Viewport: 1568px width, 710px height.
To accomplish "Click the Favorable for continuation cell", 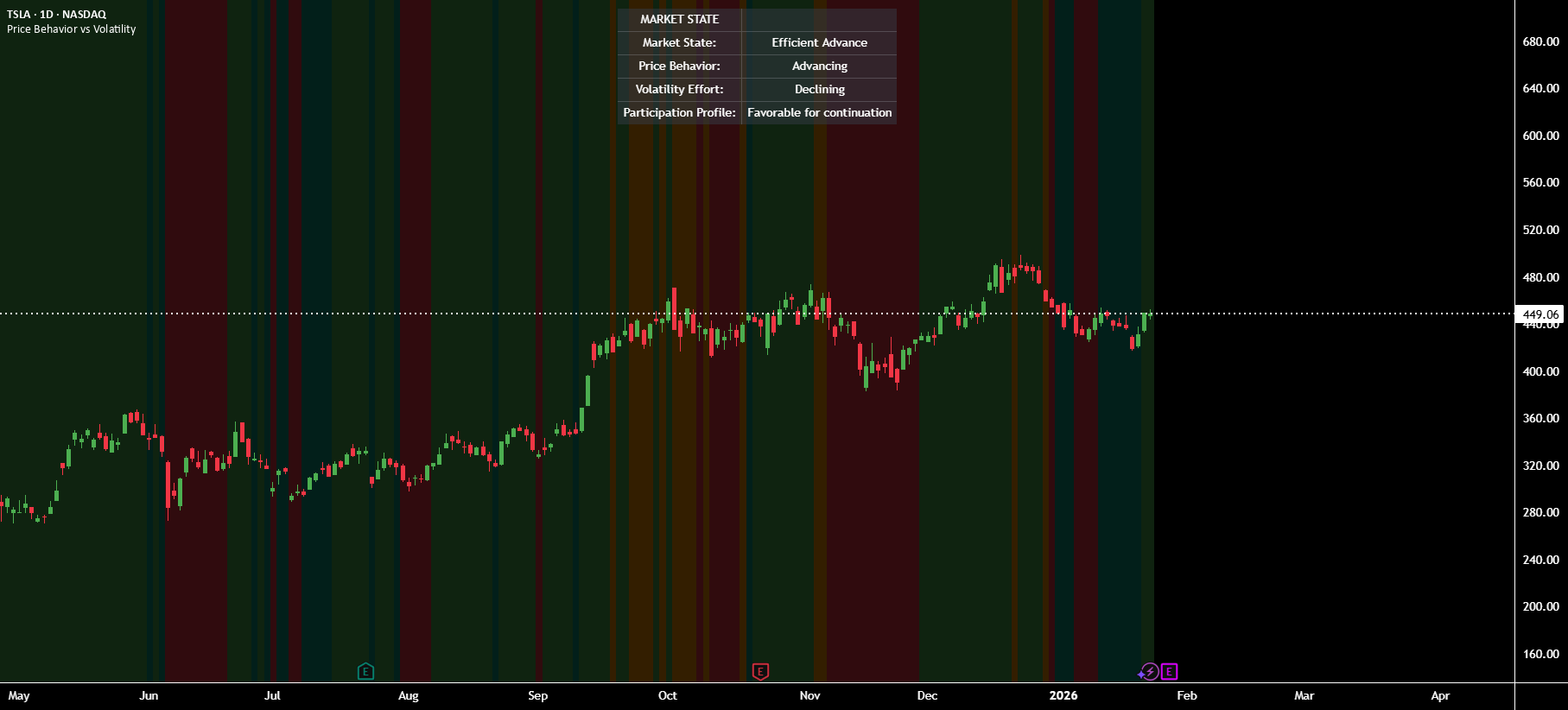I will (819, 112).
